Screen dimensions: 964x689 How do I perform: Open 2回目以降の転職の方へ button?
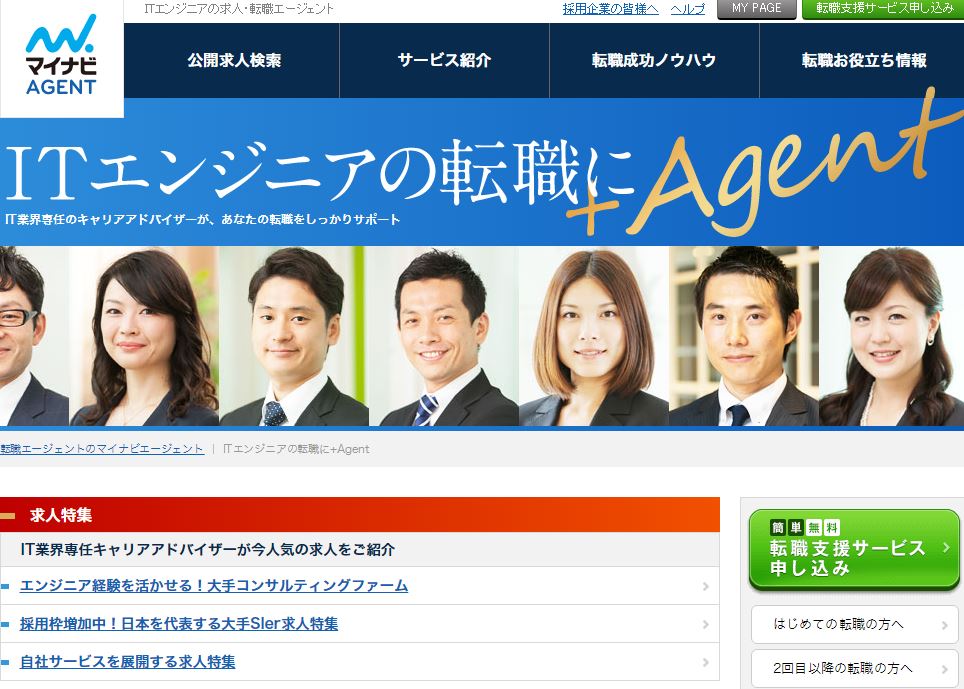click(855, 668)
